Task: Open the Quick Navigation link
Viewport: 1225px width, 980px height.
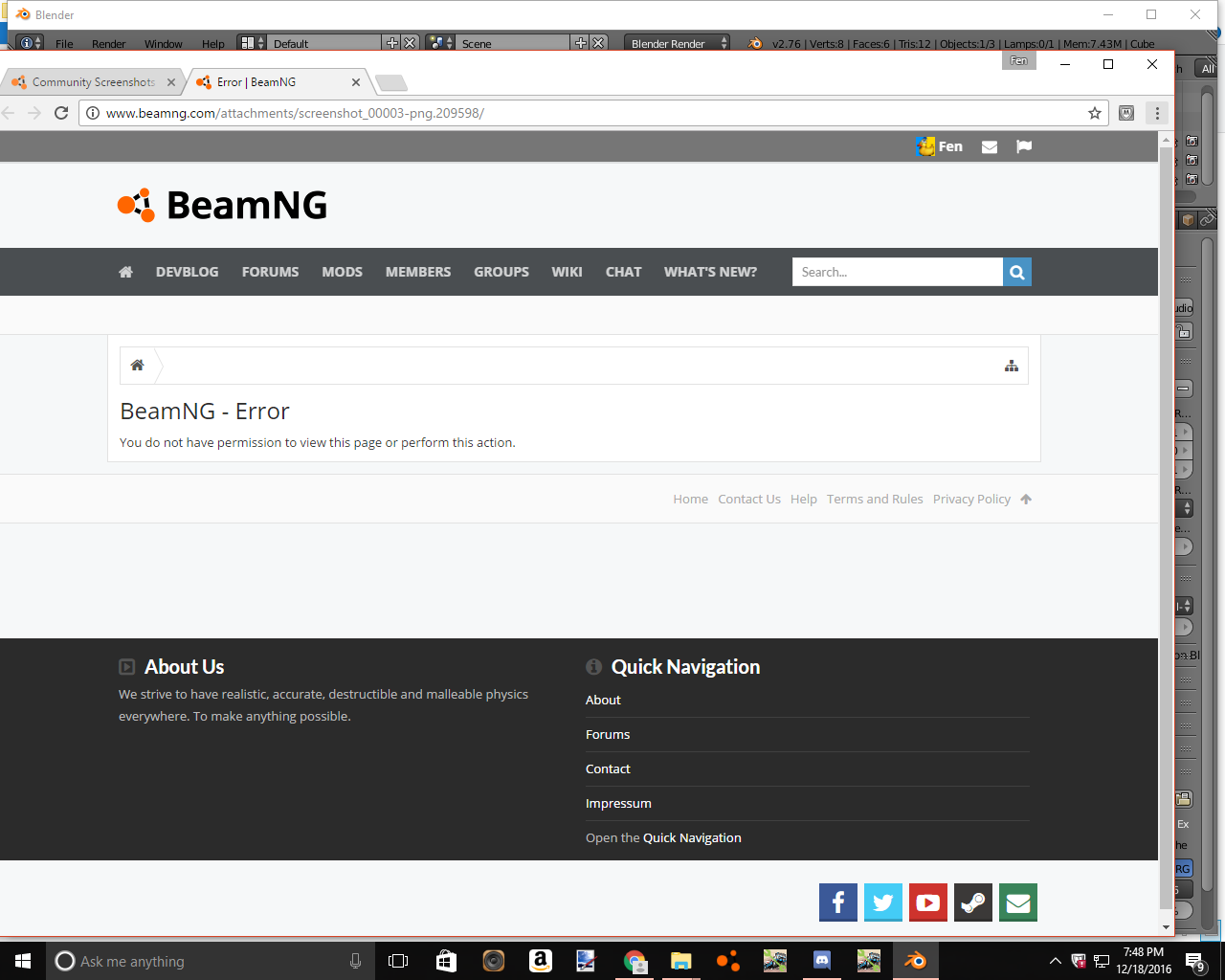Action: (692, 837)
